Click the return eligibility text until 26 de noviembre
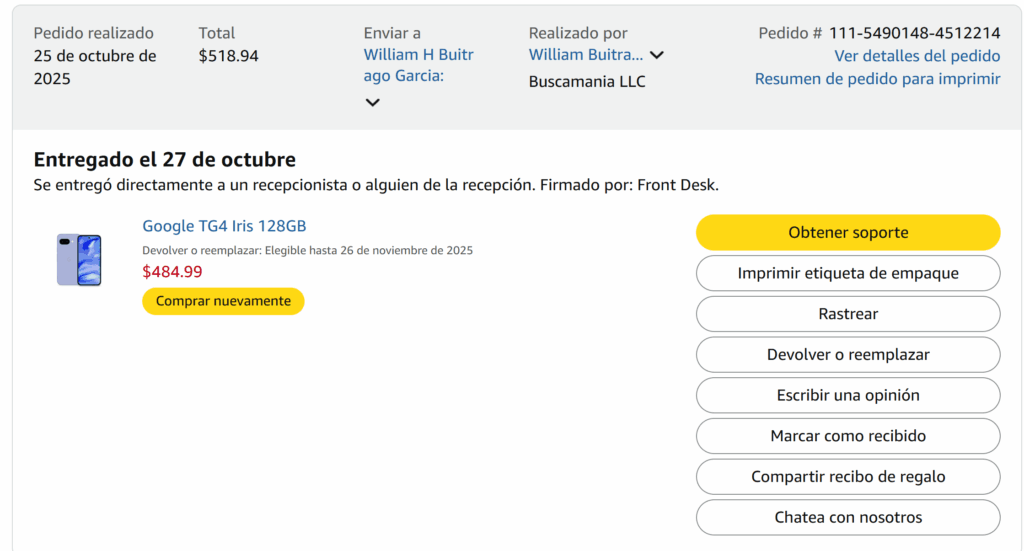1024x551 pixels. [x=308, y=250]
